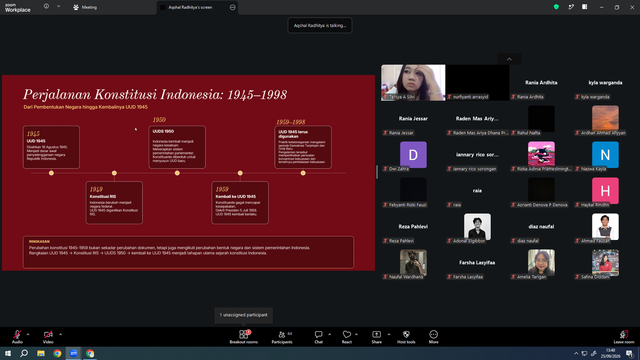This screenshot has height=360, width=640.
Task: Open Breakout rooms panel
Action: pos(244,337)
